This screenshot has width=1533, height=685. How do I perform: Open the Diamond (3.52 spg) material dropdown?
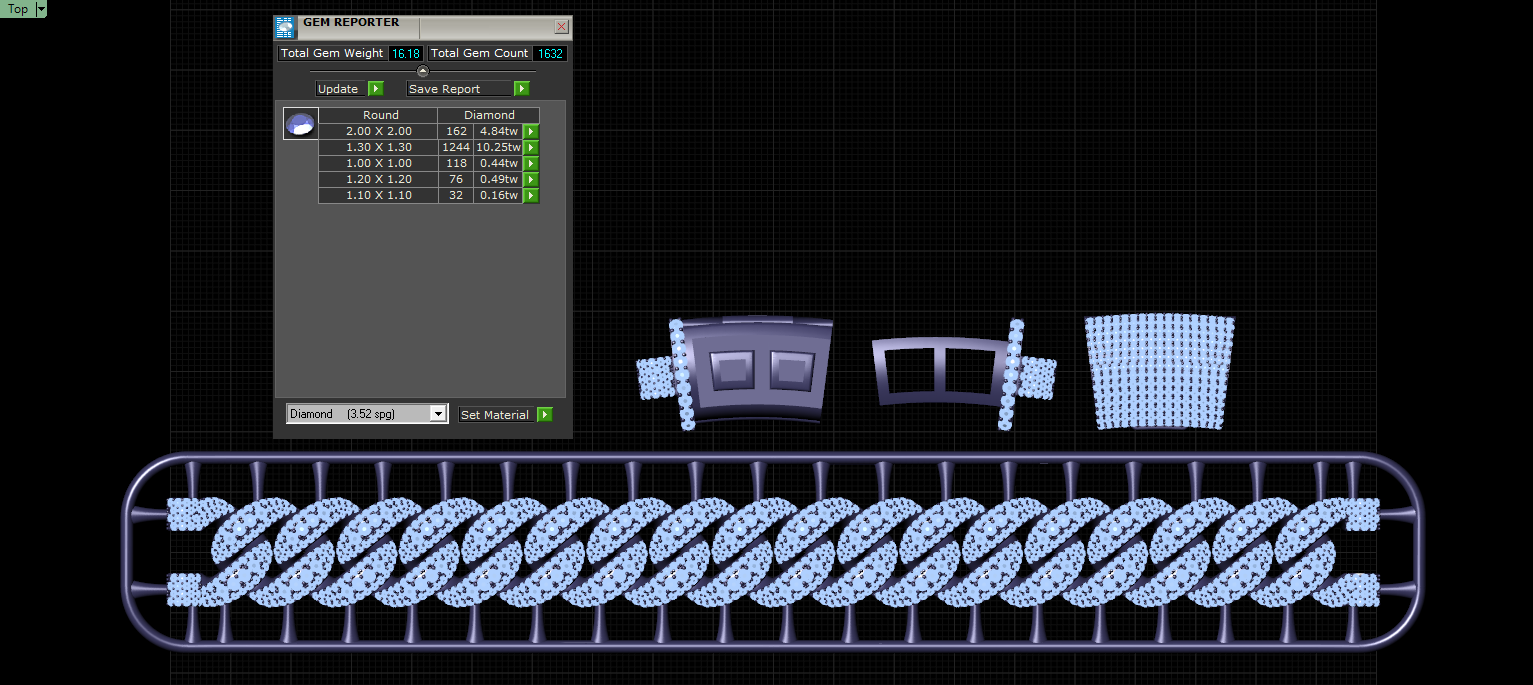tap(367, 414)
